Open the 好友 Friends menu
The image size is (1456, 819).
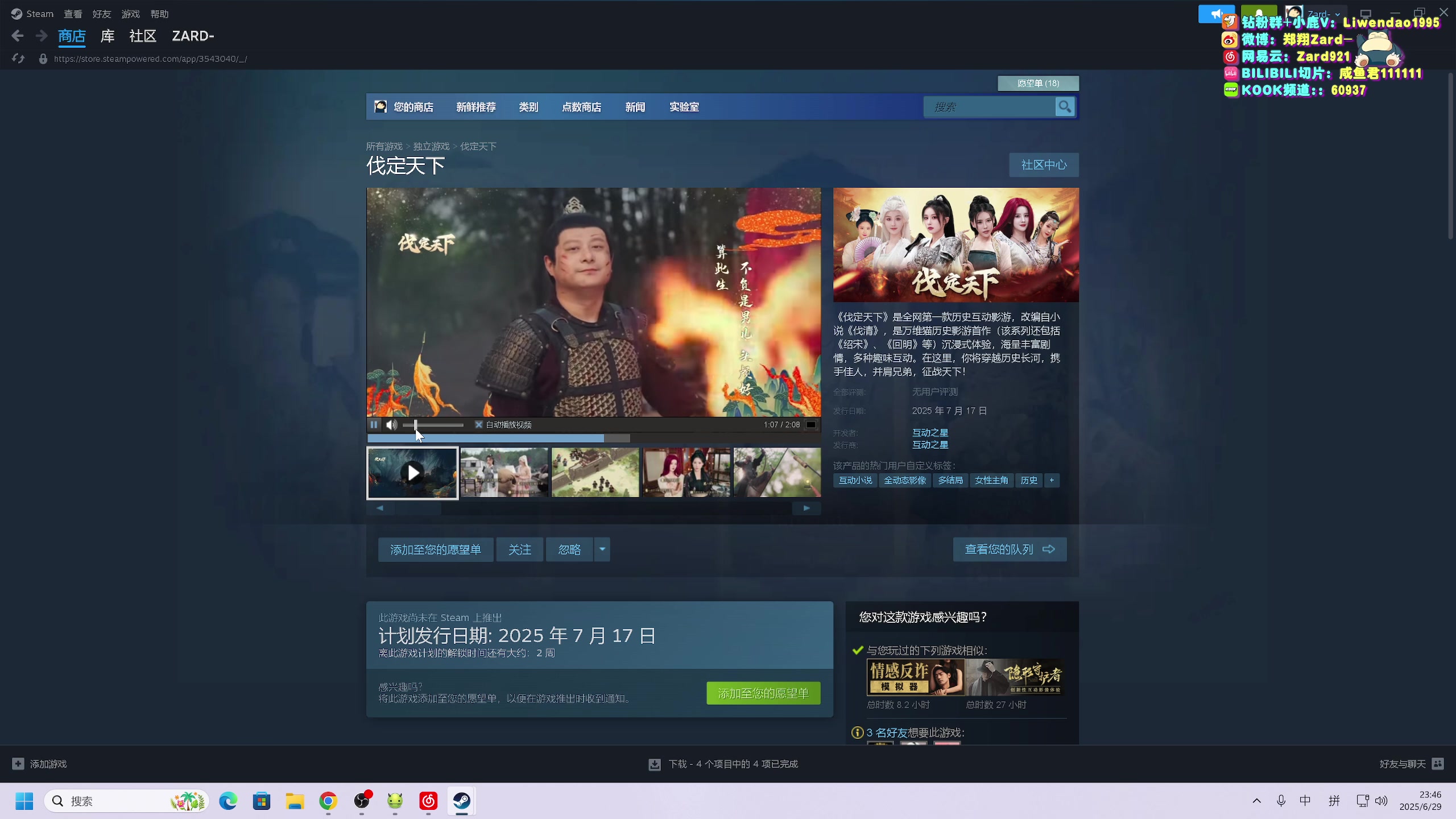click(102, 14)
